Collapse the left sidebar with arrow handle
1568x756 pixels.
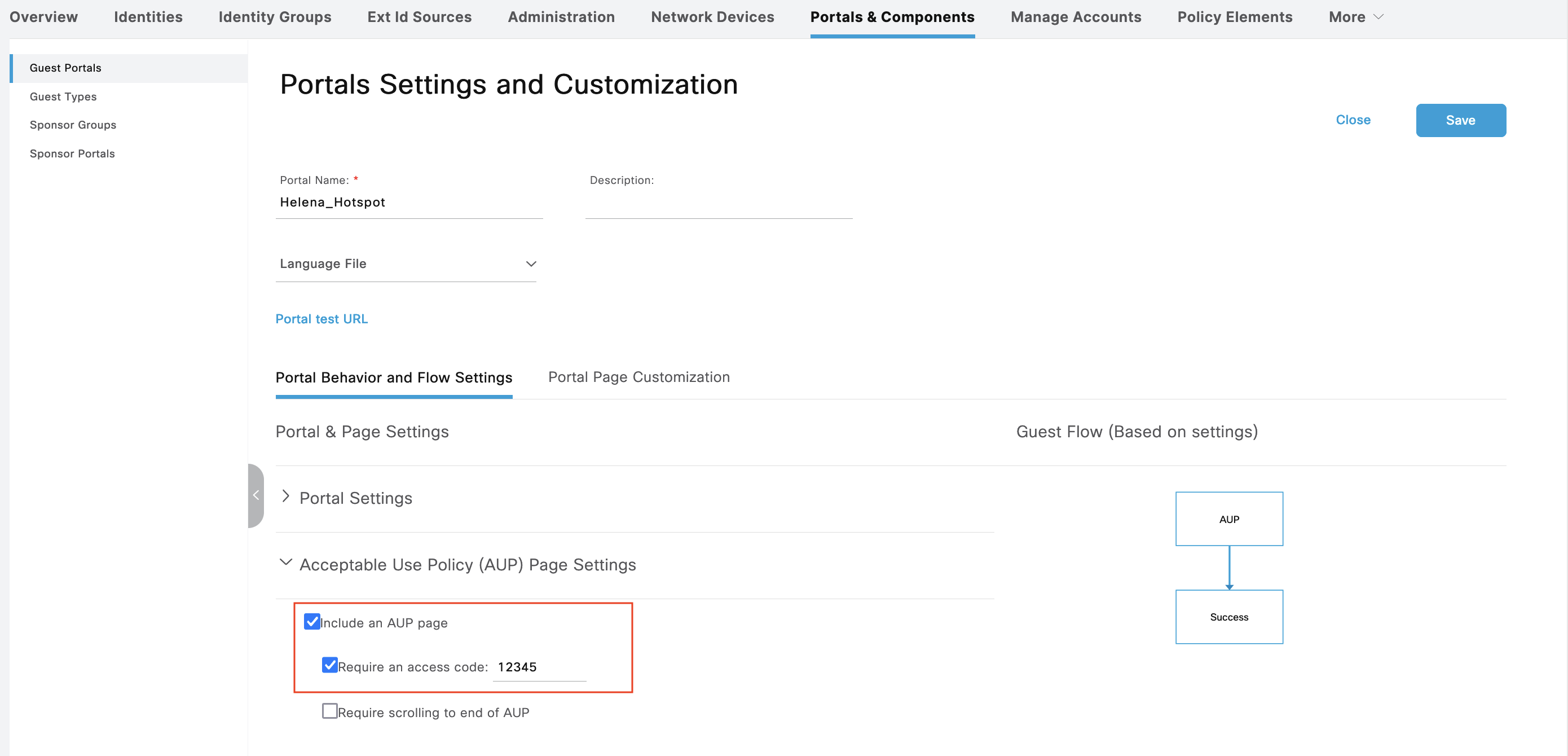256,495
